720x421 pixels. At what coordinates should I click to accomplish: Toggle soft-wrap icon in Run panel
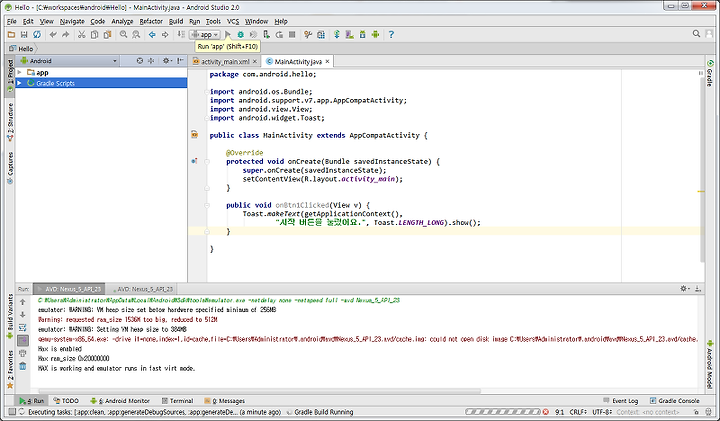pos(22,328)
